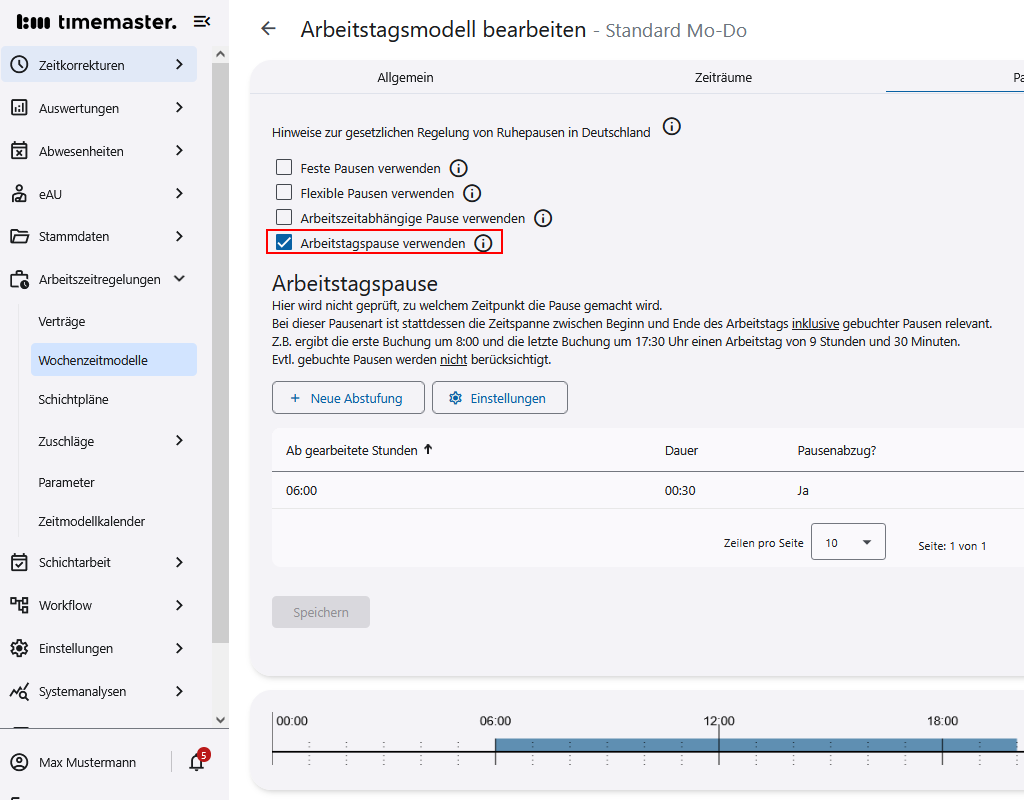Click the 12:00 marker on timeline

pyautogui.click(x=719, y=721)
